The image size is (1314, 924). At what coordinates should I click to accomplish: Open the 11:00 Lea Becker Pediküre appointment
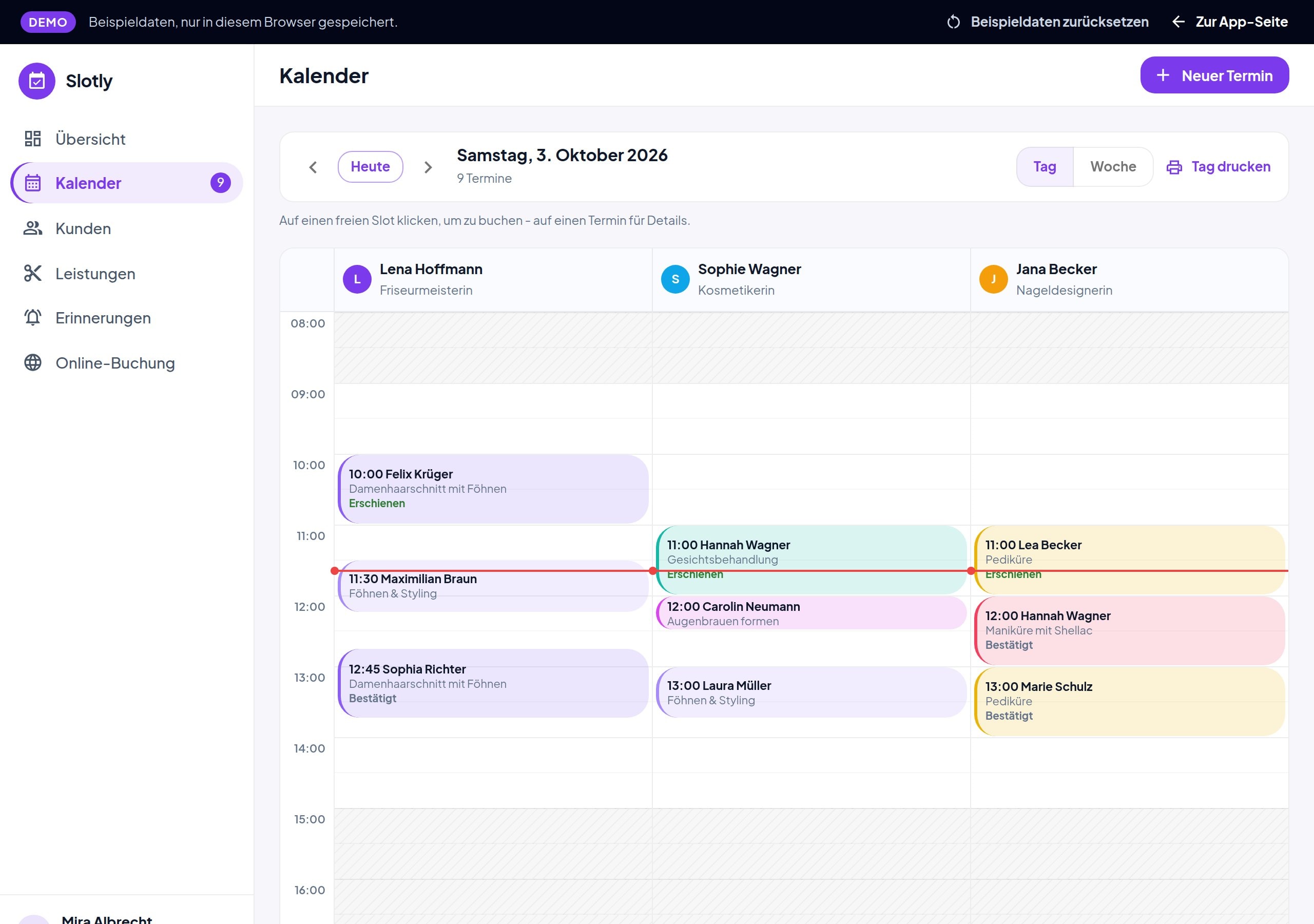[1129, 560]
